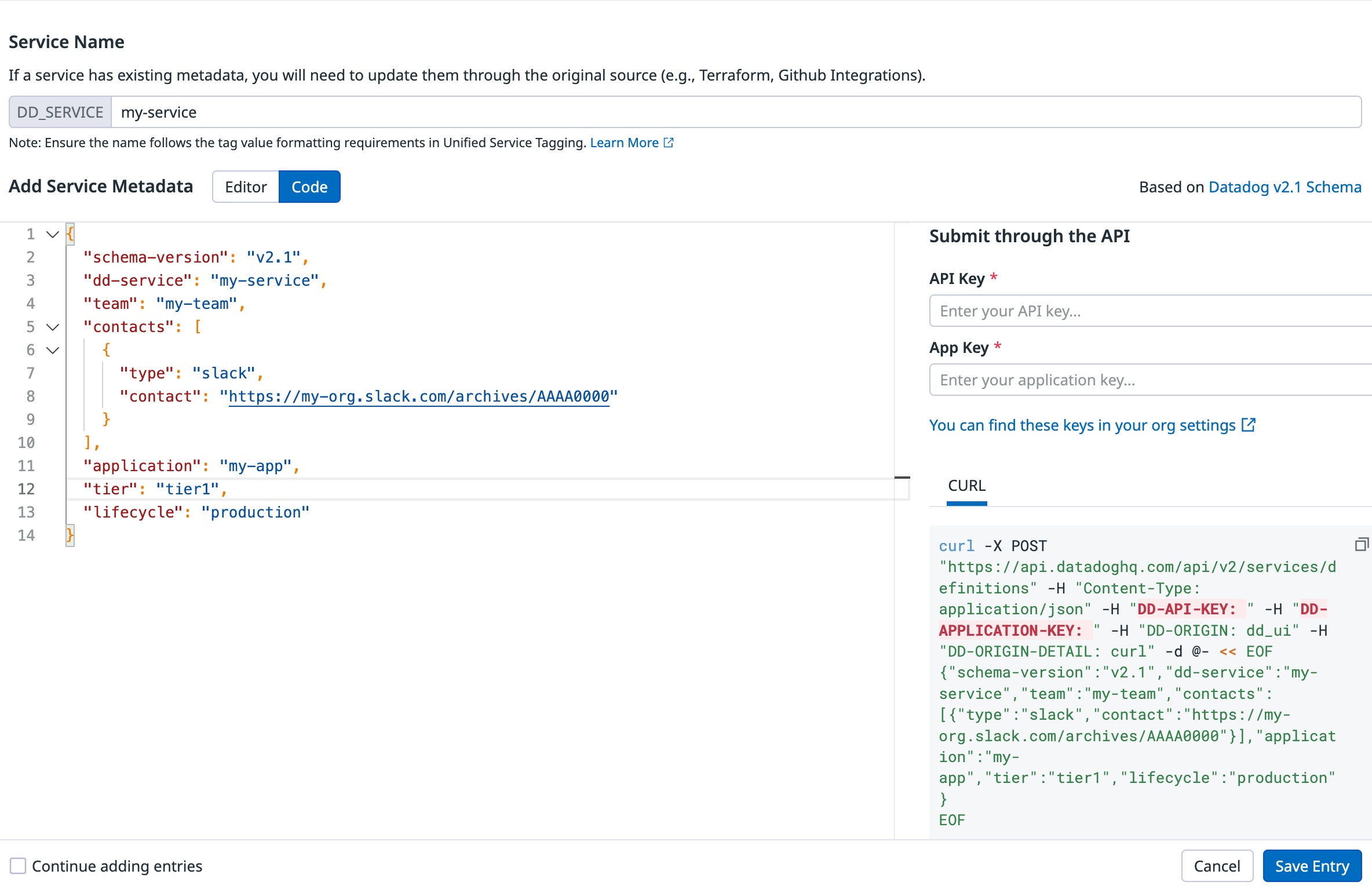Select the Code tab
Image resolution: width=1372 pixels, height=889 pixels.
(309, 187)
